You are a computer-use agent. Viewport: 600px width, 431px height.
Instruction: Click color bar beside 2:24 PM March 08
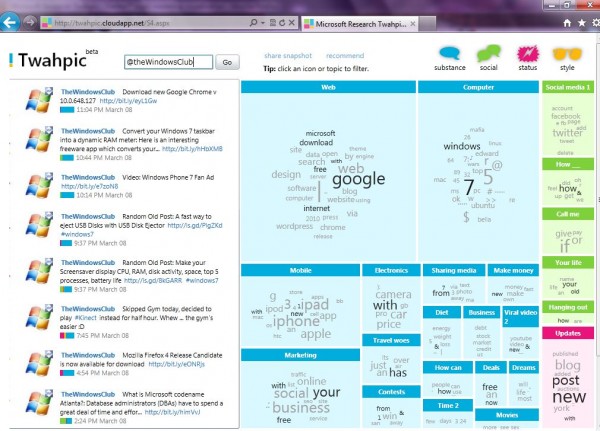66,421
